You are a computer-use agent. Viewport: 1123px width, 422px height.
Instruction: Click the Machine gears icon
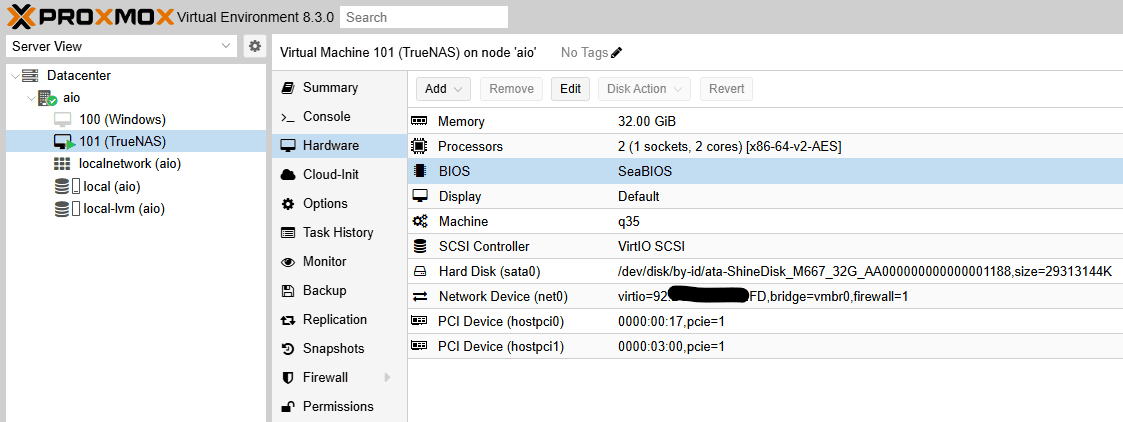point(420,221)
